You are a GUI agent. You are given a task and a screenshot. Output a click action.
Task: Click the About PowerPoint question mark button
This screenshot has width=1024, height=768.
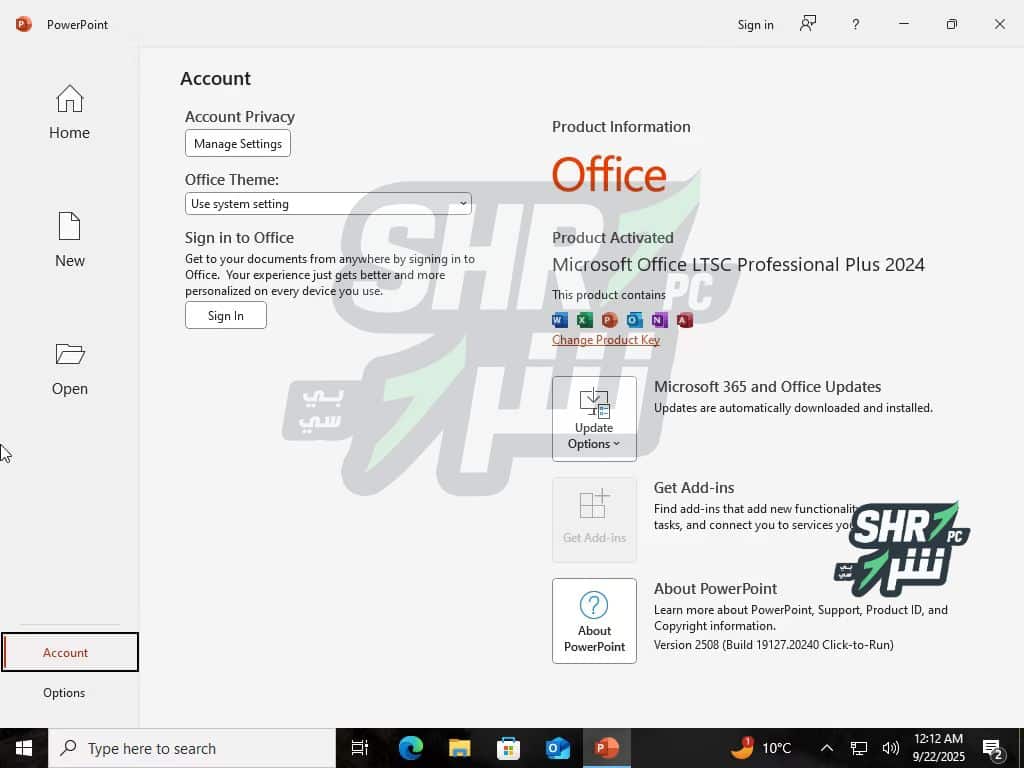coord(594,620)
